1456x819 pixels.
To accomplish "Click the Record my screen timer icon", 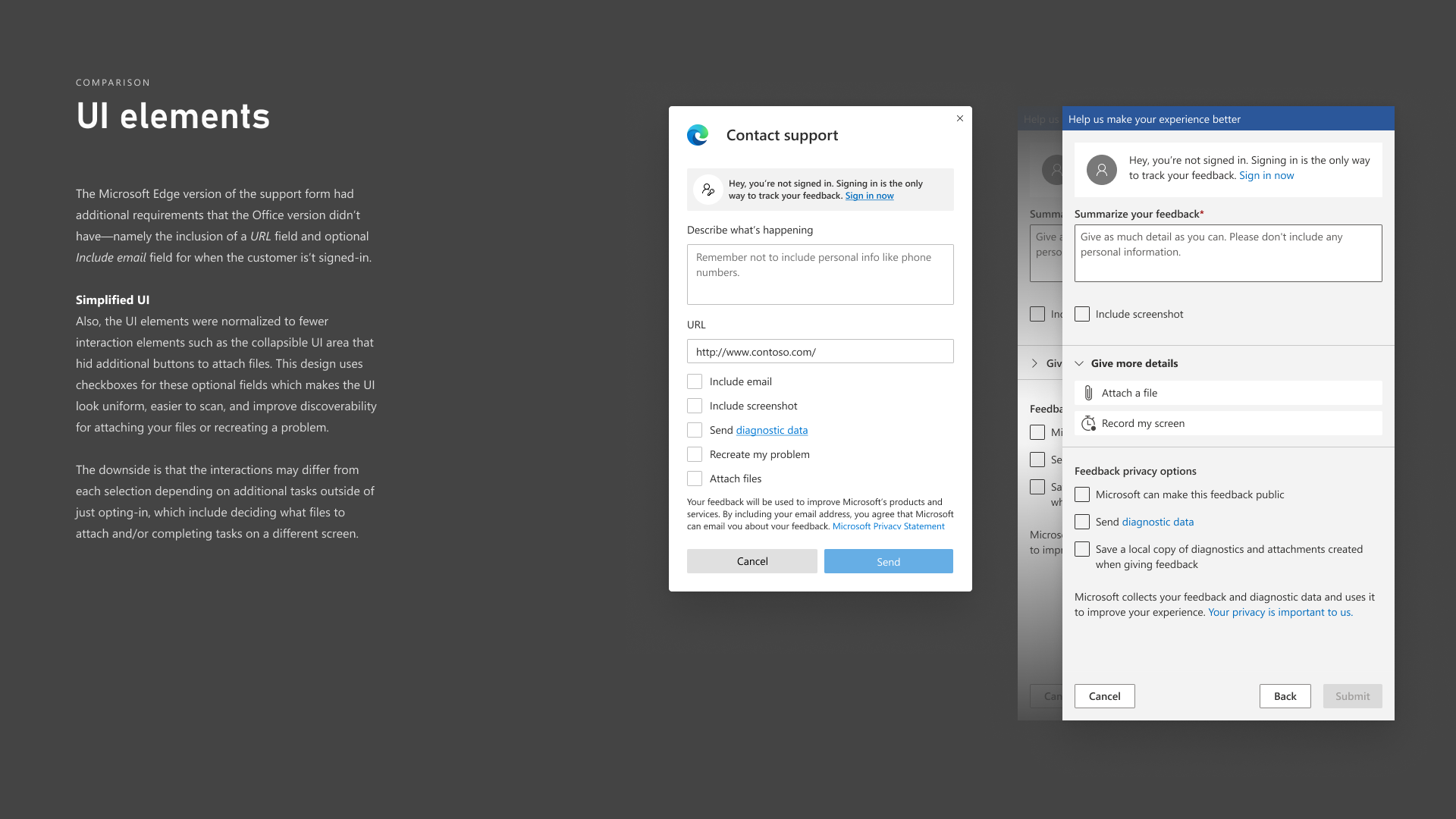I will pos(1088,423).
